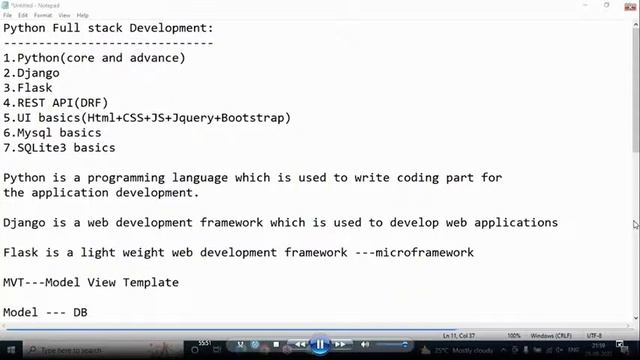The image size is (640, 360).
Task: Click the line 'Model --- DB'
Action: point(45,313)
